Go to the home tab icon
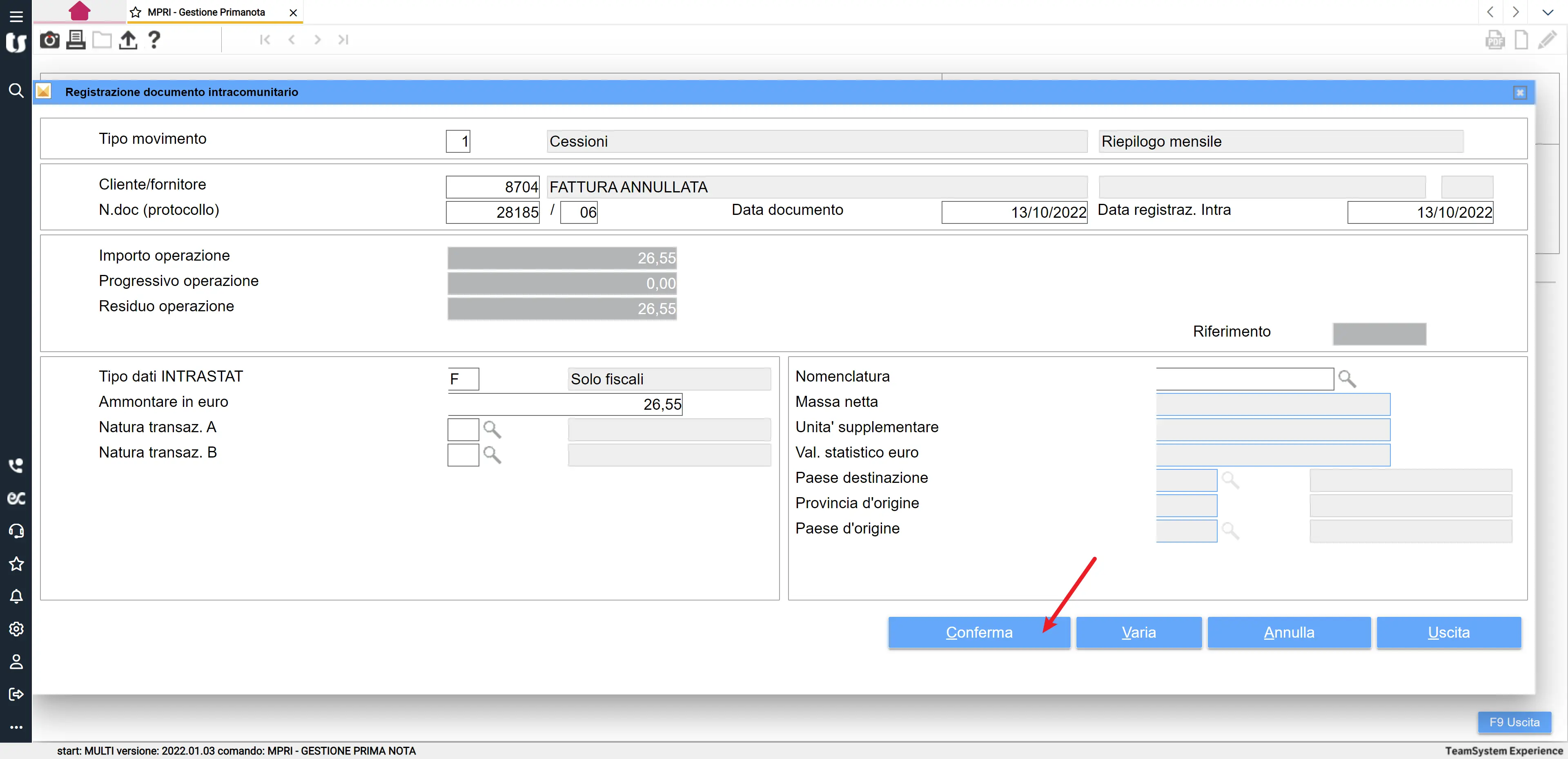The height and width of the screenshot is (759, 1568). [x=79, y=11]
